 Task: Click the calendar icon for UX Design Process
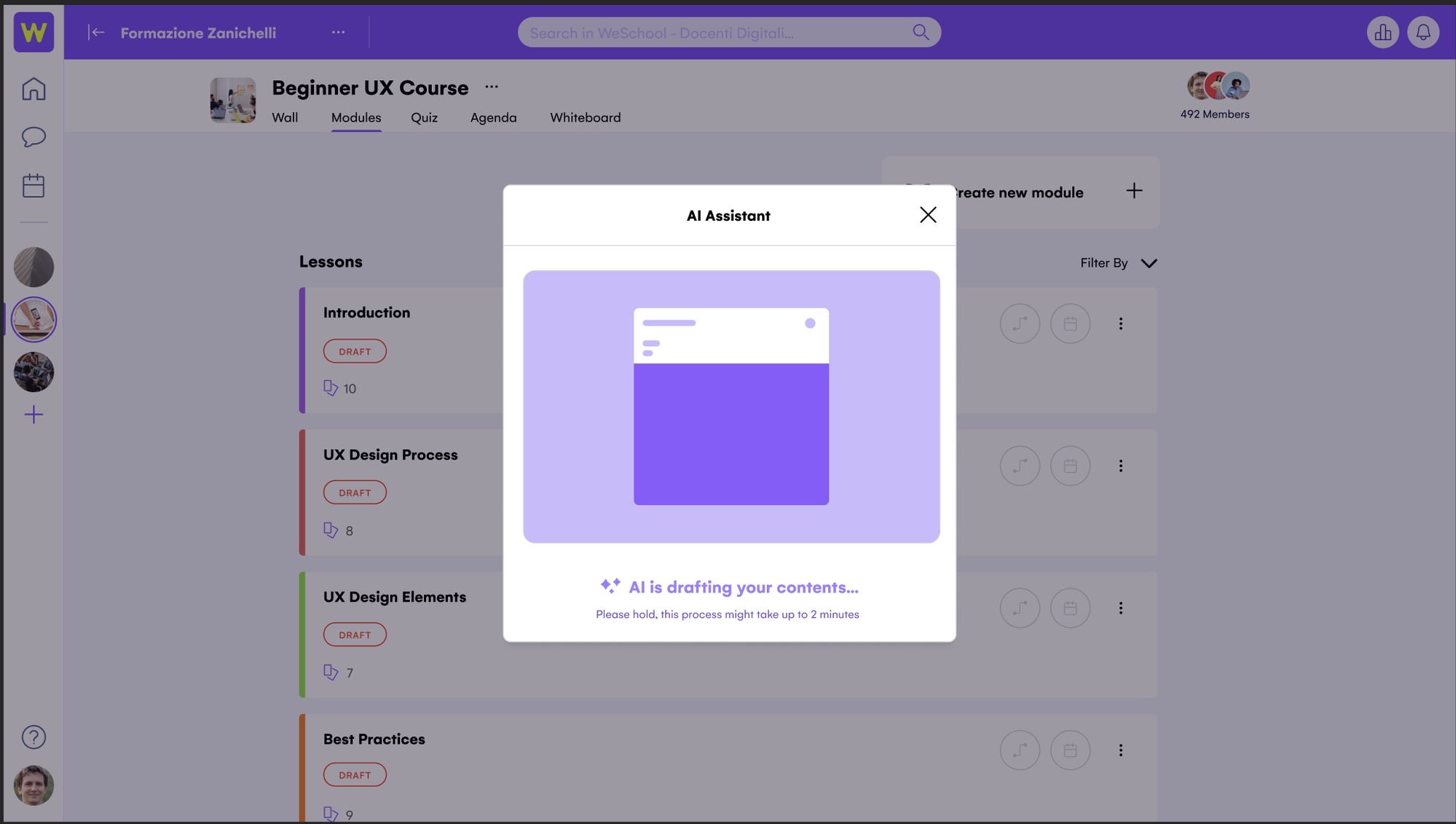1070,466
